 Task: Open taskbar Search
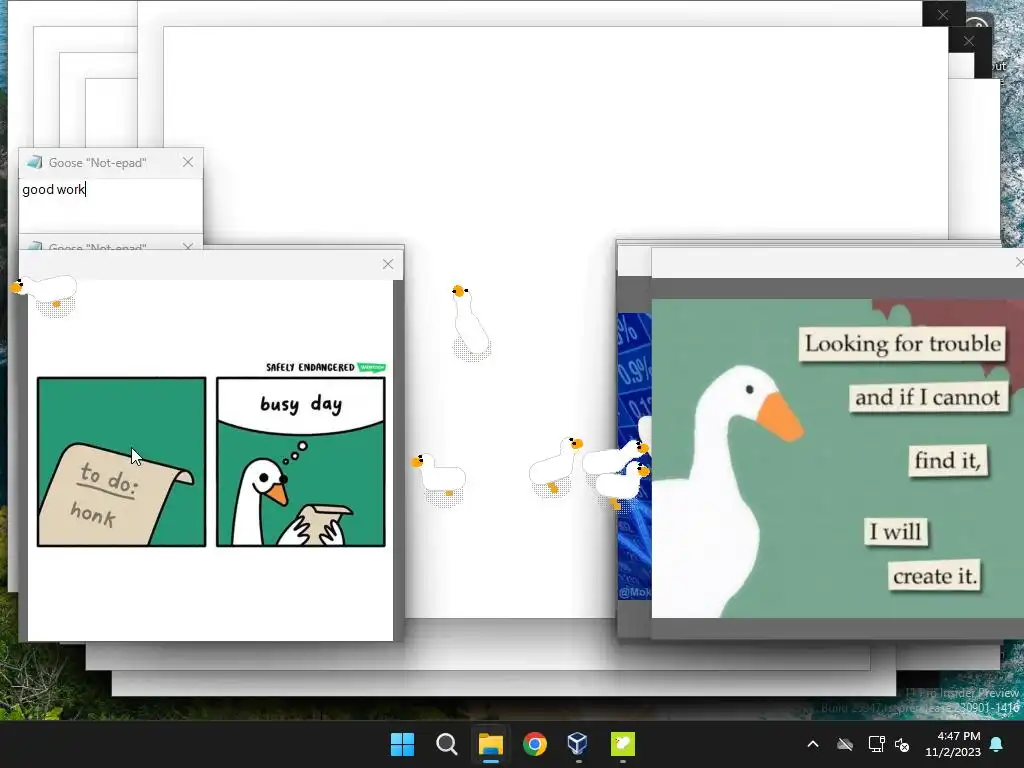(x=447, y=744)
